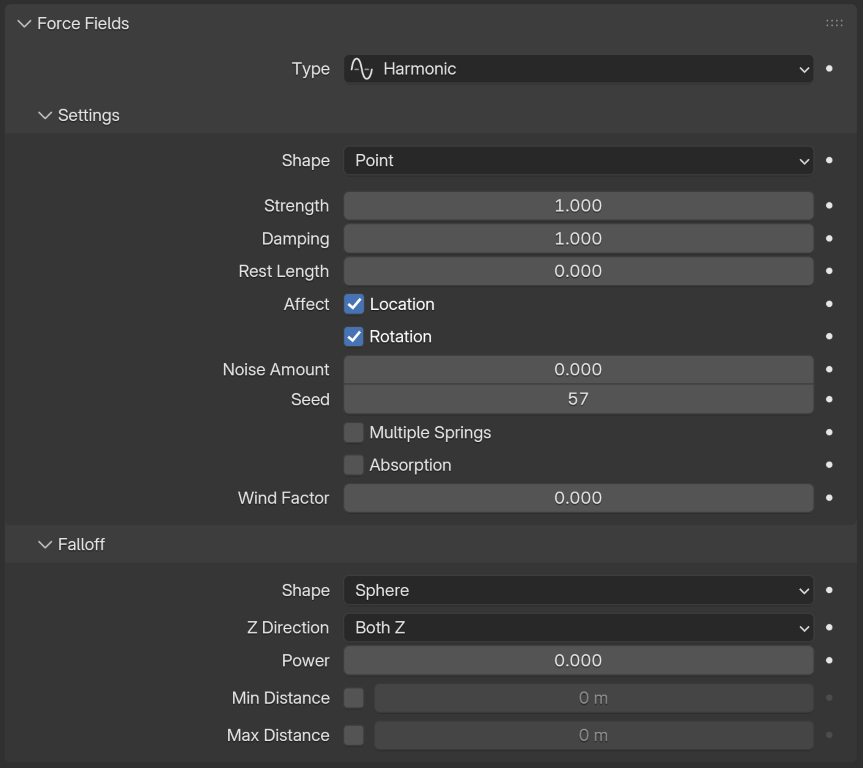Enable the Absorption checkbox
This screenshot has width=863, height=768.
354,465
